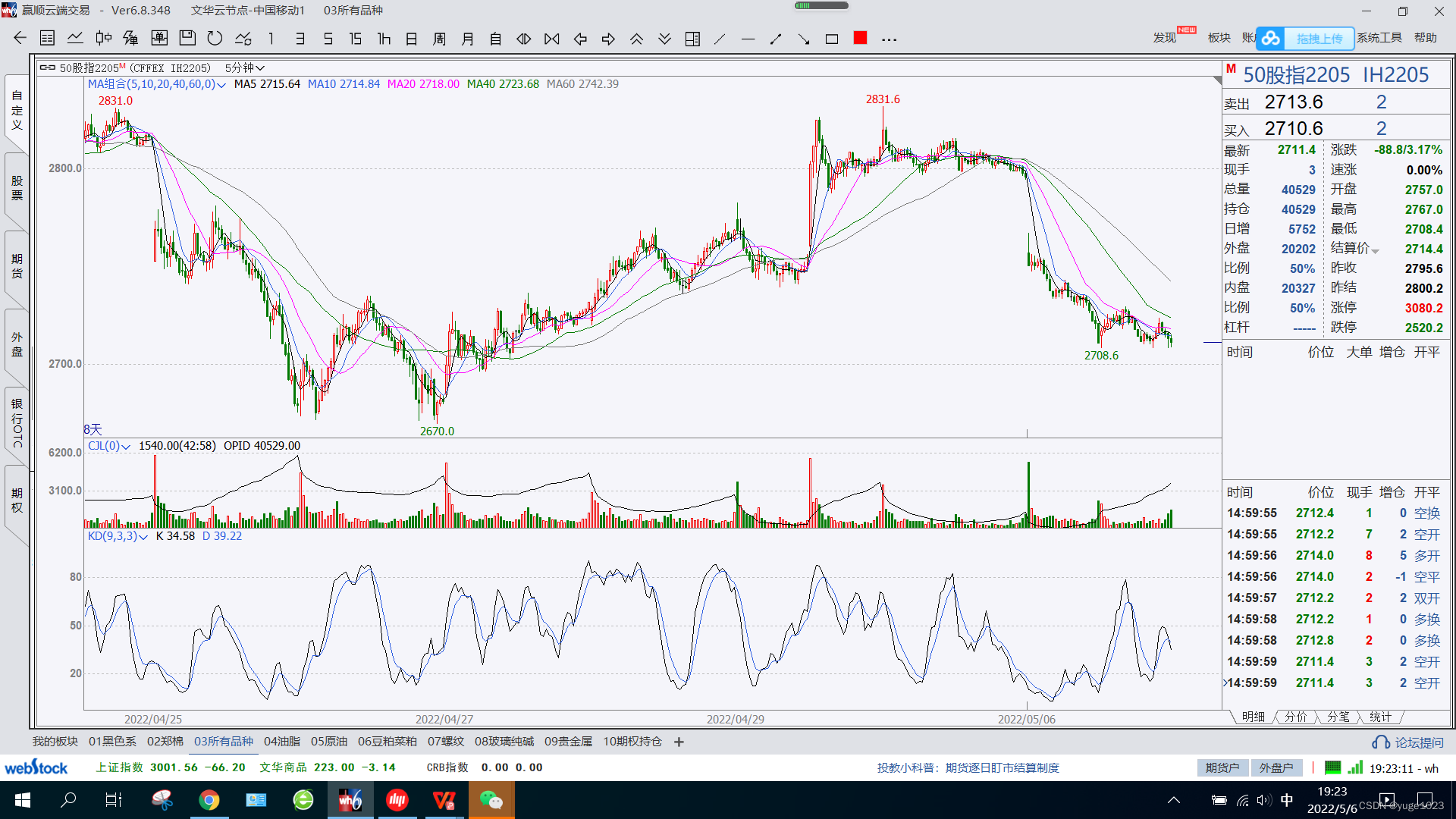This screenshot has height=819, width=1456.
Task: Pick the red color swatch in toolbar
Action: pos(860,38)
